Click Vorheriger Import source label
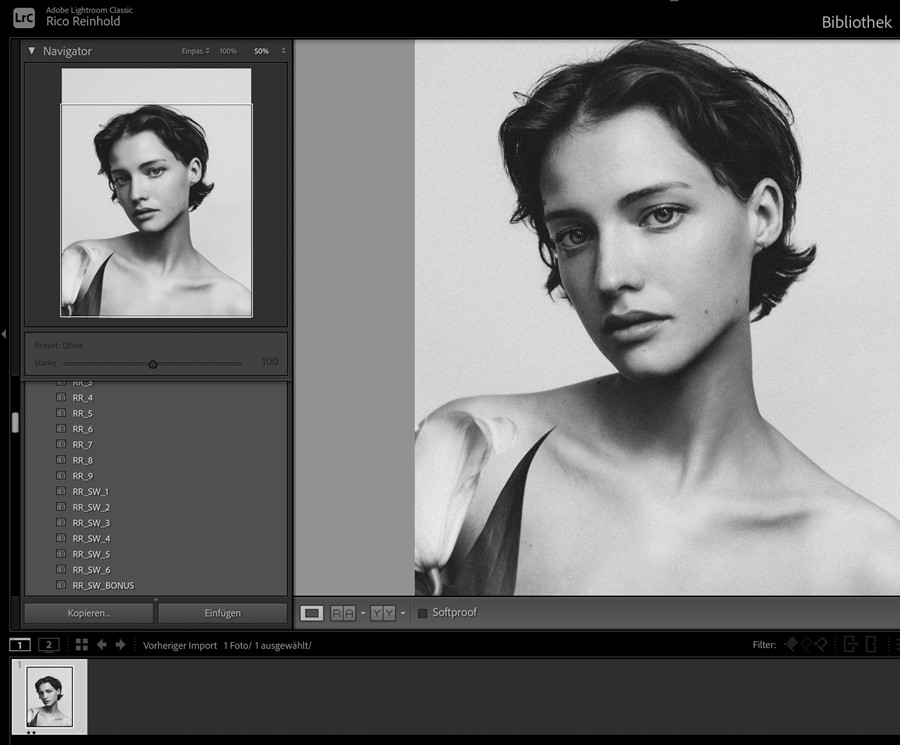This screenshot has width=900, height=745. point(179,645)
